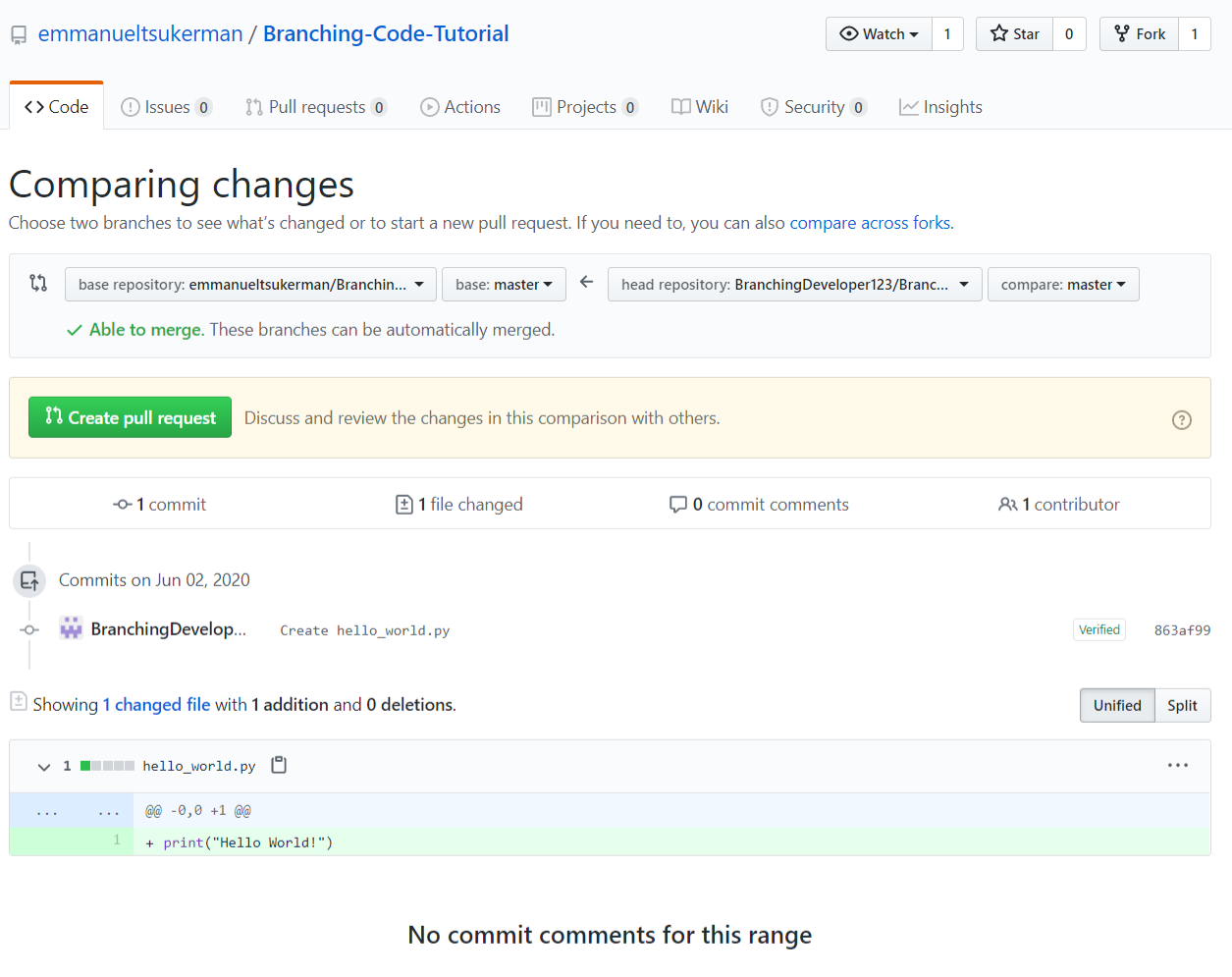
Task: Open commit message Create hello_world.py
Action: 364,630
